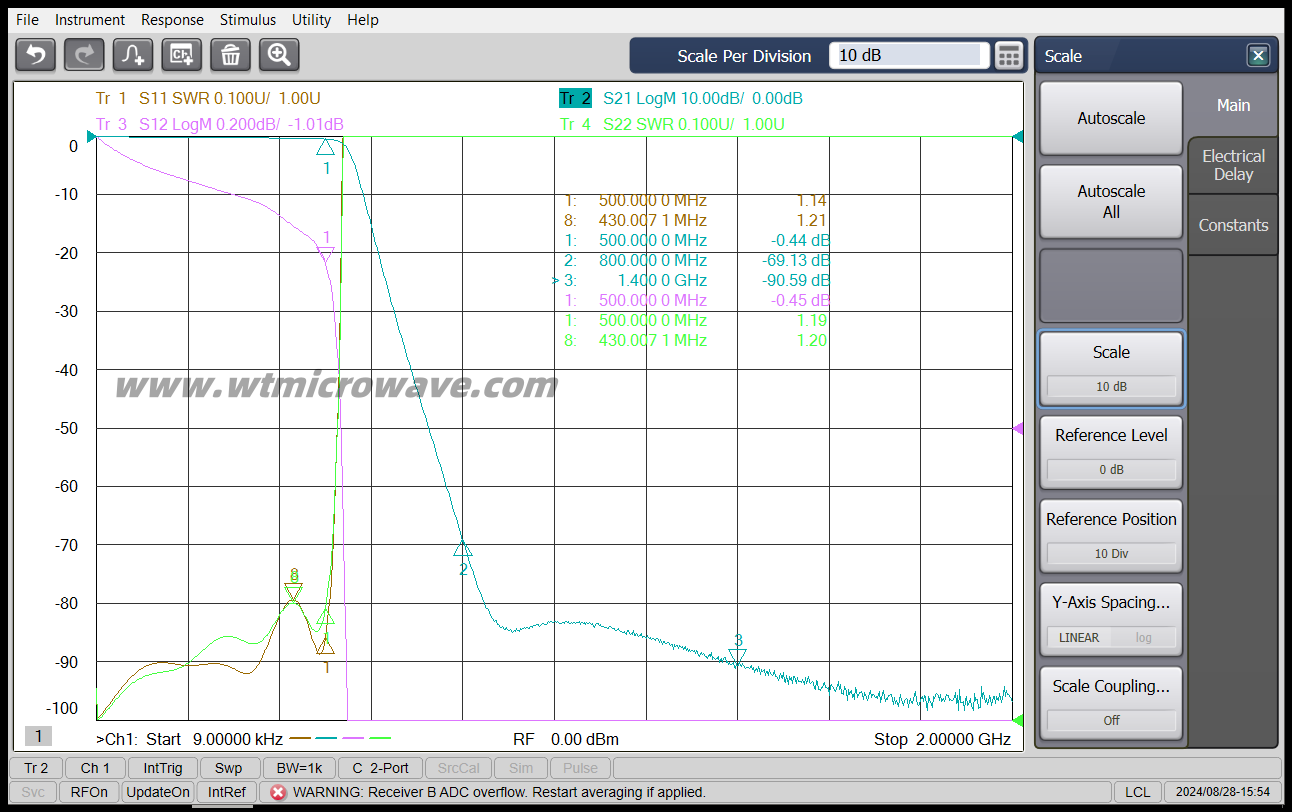Delete the active trace with the trash icon
Viewport: 1292px width, 812px height.
(x=230, y=55)
